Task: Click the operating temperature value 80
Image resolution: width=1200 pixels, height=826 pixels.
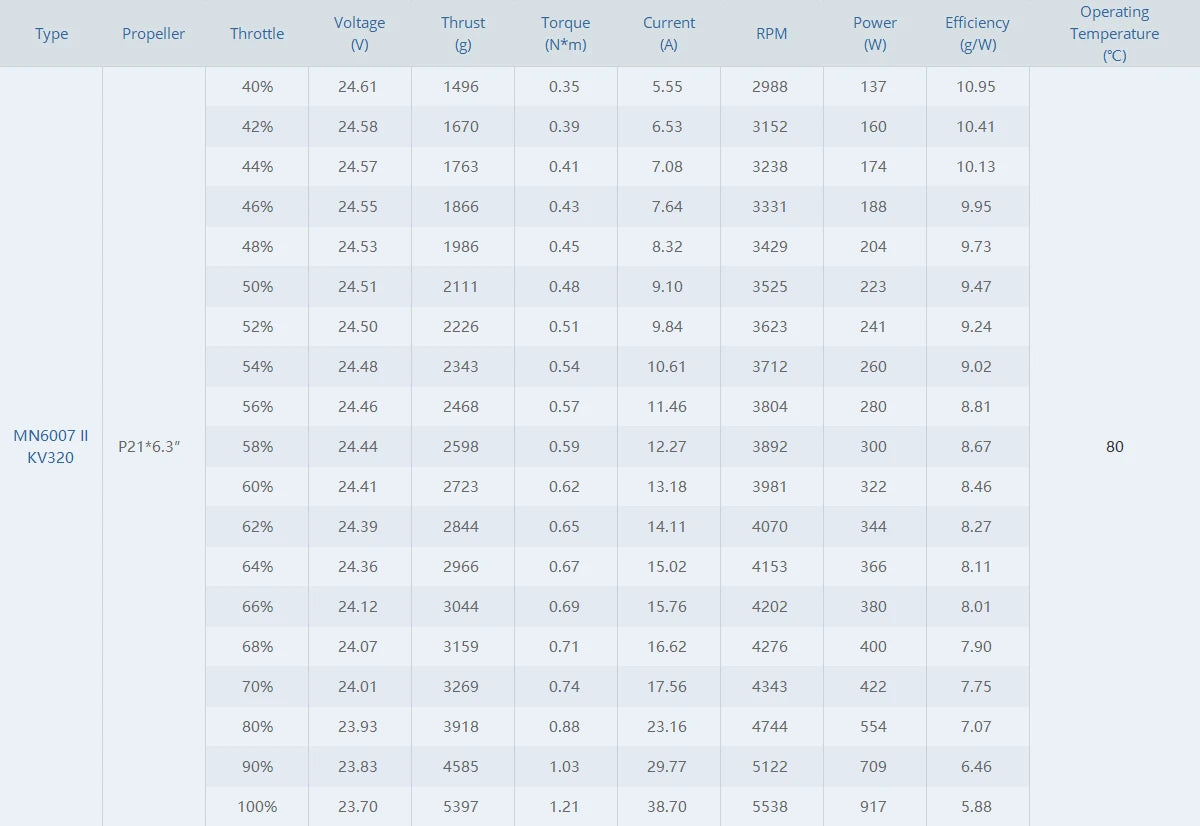Action: 1114,446
